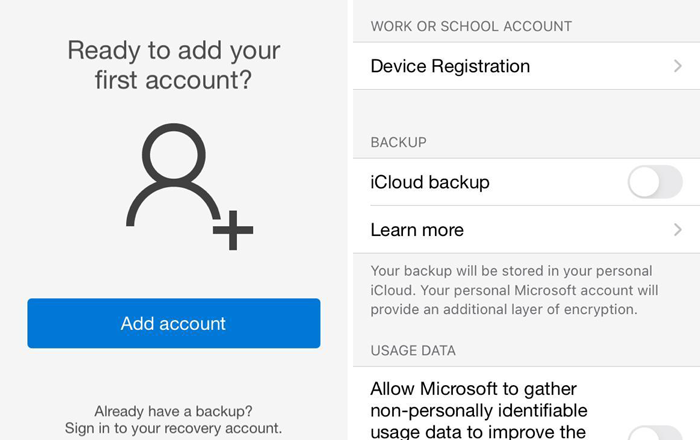The width and height of the screenshot is (700, 440).
Task: Click the BACKUP section header
Action: [x=398, y=143]
